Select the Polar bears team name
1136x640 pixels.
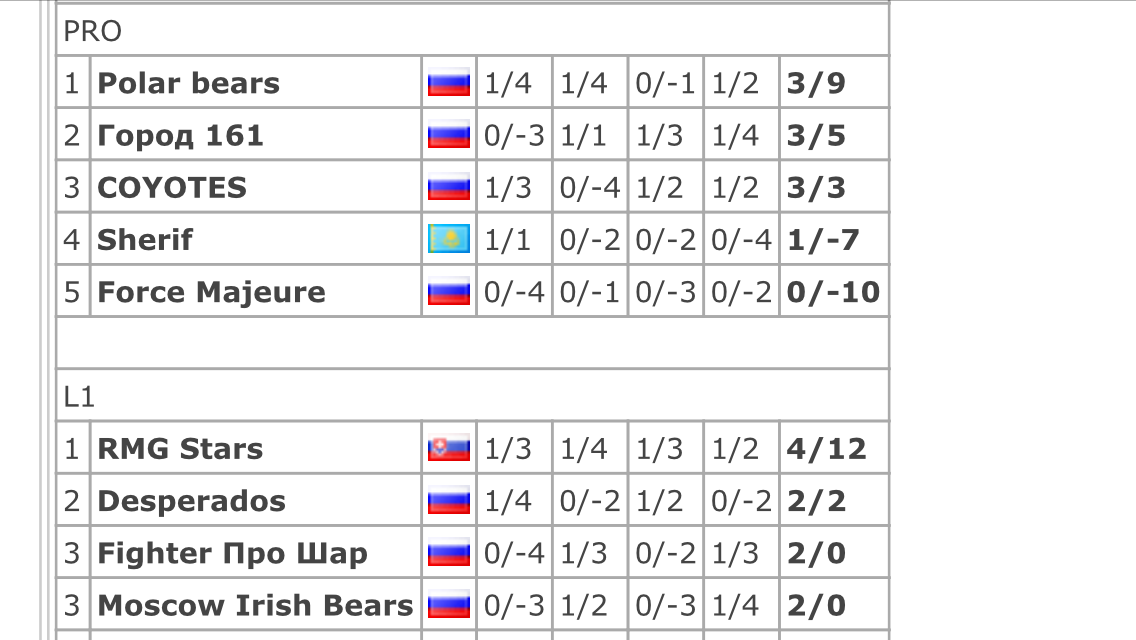coord(188,83)
